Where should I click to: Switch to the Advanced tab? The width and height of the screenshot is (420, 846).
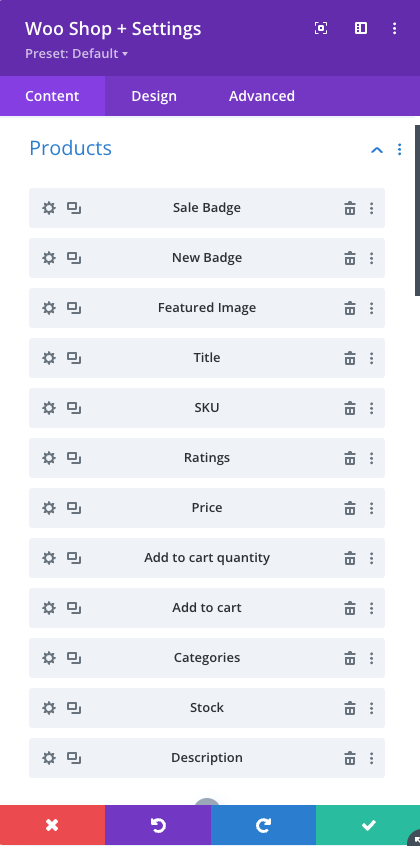click(x=262, y=96)
